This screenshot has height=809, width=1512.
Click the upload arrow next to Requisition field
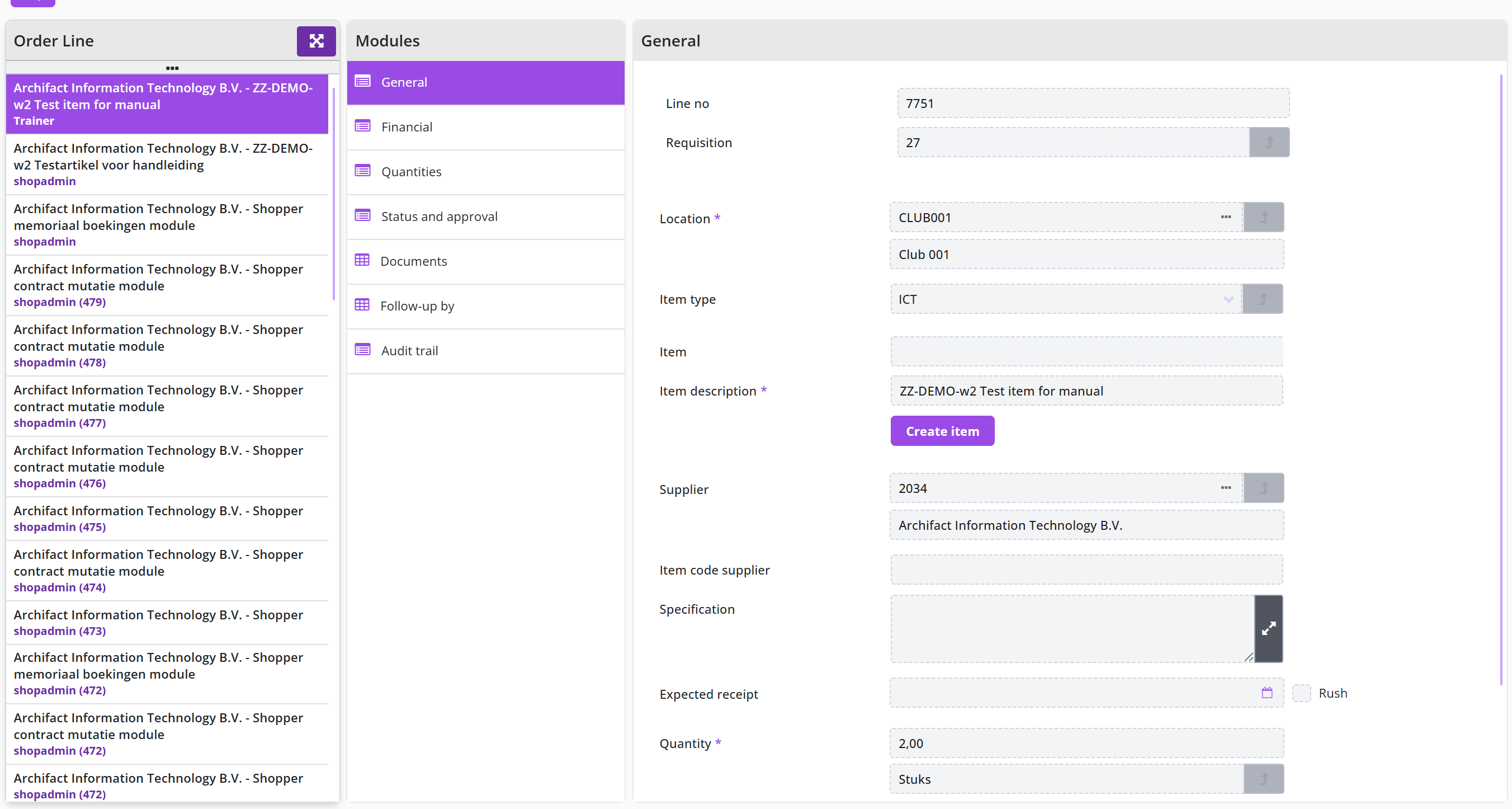click(x=1269, y=143)
